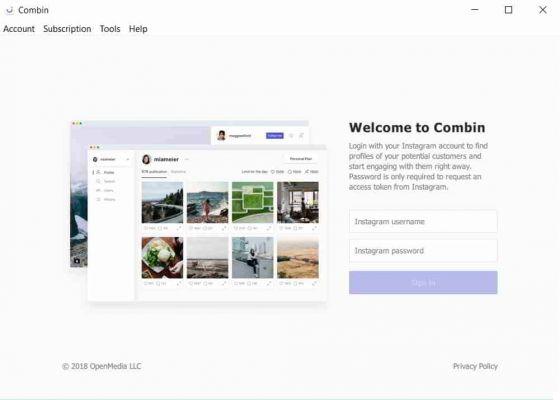560x400 pixels.
Task: Open the Privacy Policy link
Action: tap(475, 366)
